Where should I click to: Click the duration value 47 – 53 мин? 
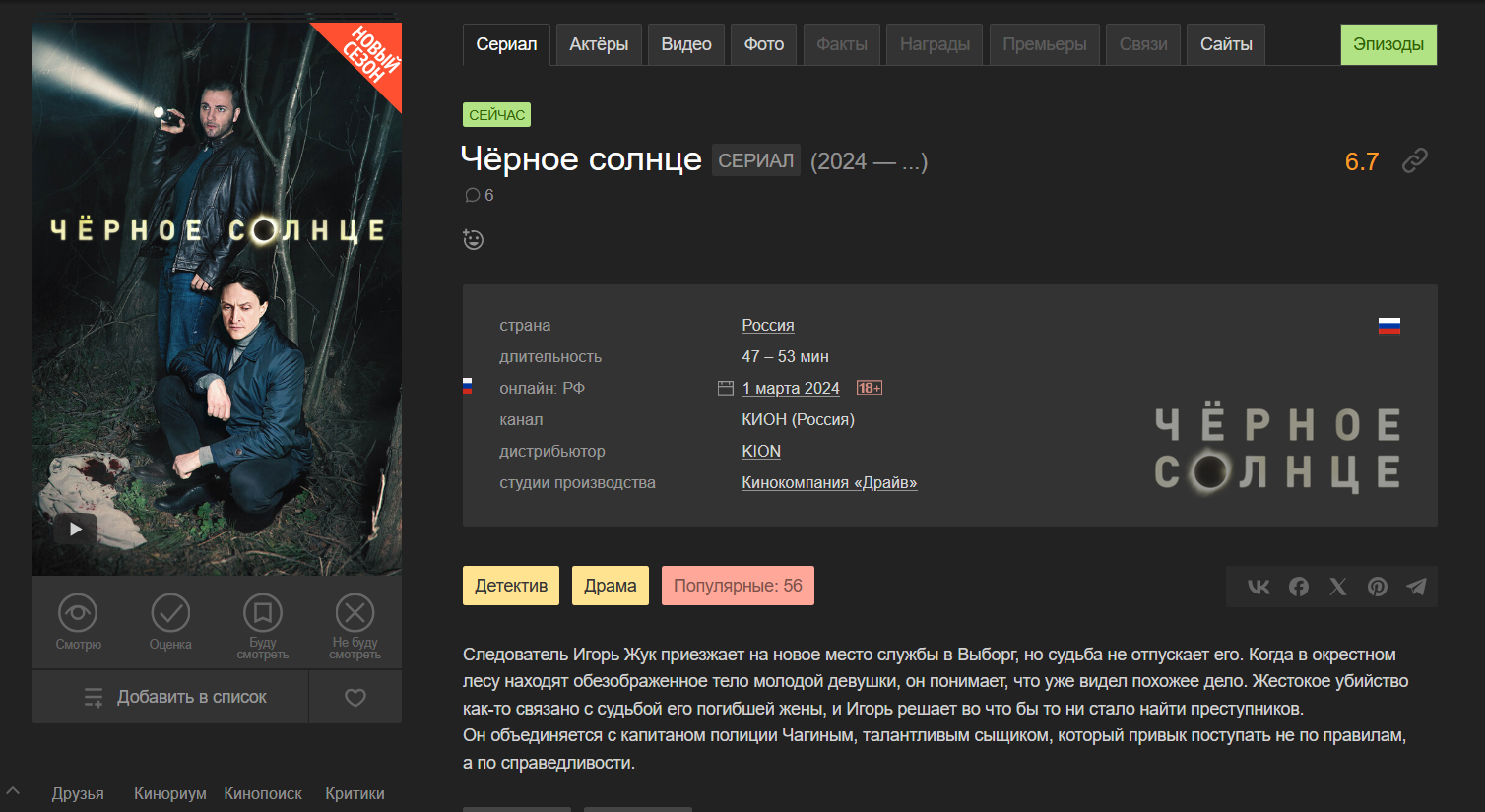pos(785,356)
